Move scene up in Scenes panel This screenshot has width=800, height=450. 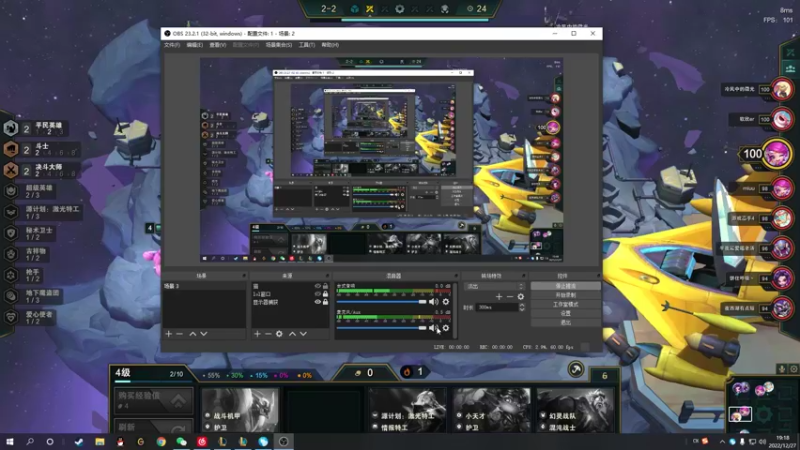193,334
